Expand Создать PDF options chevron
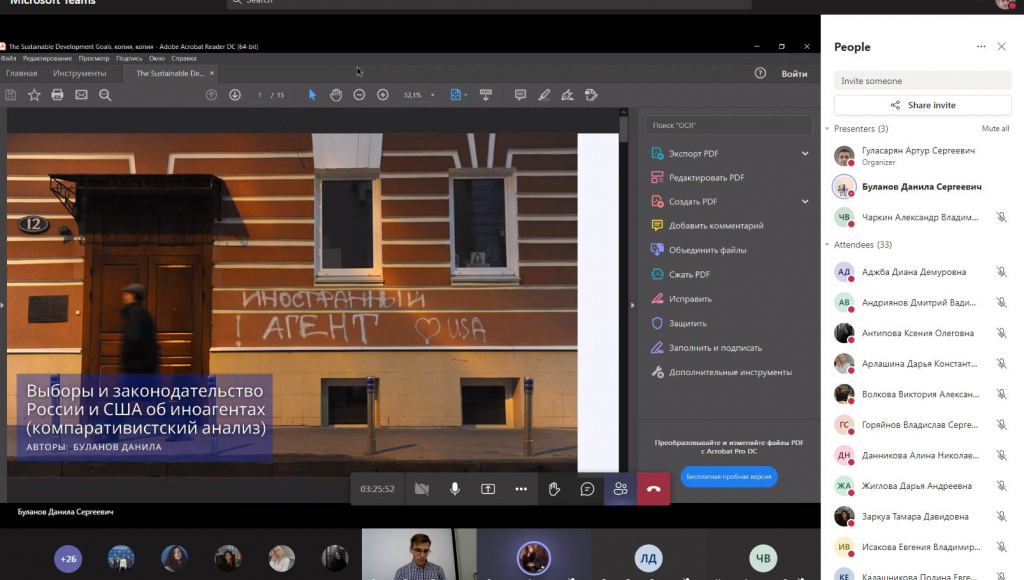 (805, 202)
